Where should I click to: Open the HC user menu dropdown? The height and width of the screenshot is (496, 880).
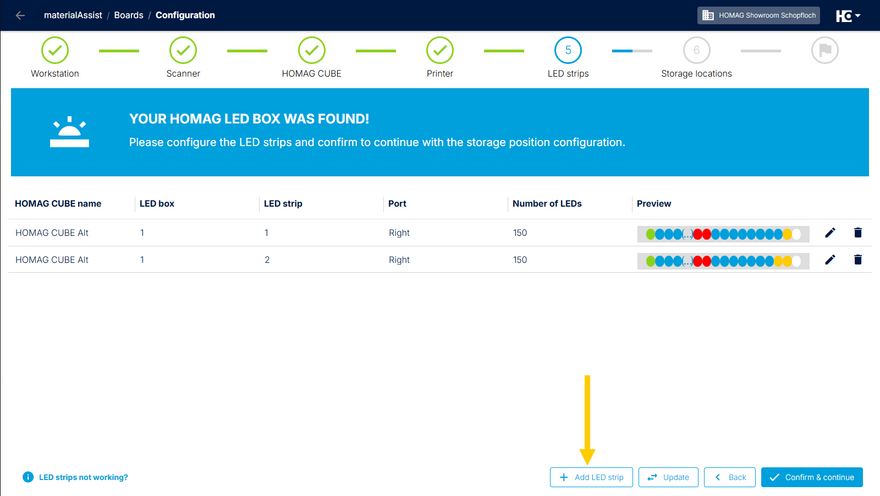(x=848, y=16)
